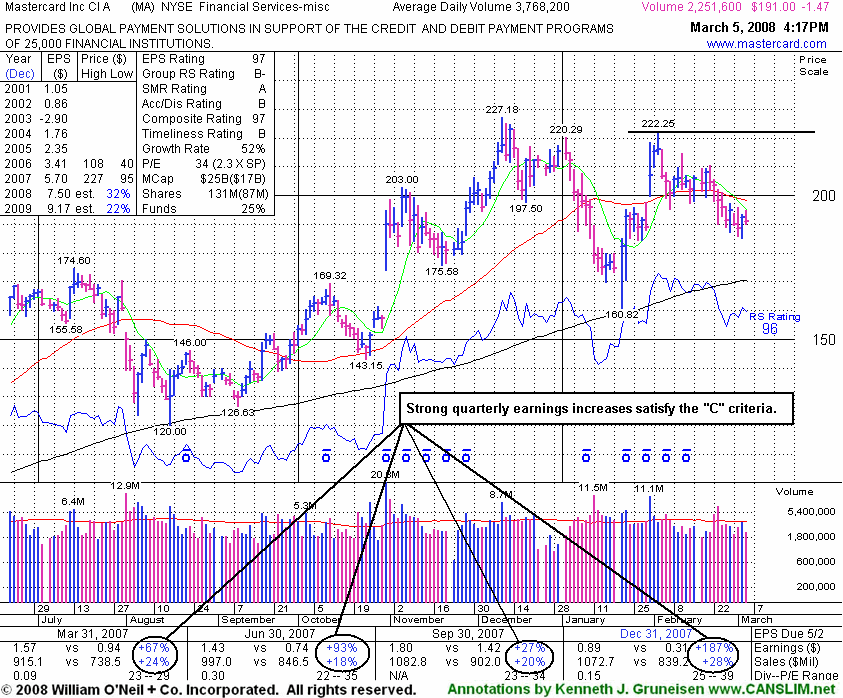Select the 'MCap $25B($17B)' row
The width and height of the screenshot is (843, 698).
[204, 179]
